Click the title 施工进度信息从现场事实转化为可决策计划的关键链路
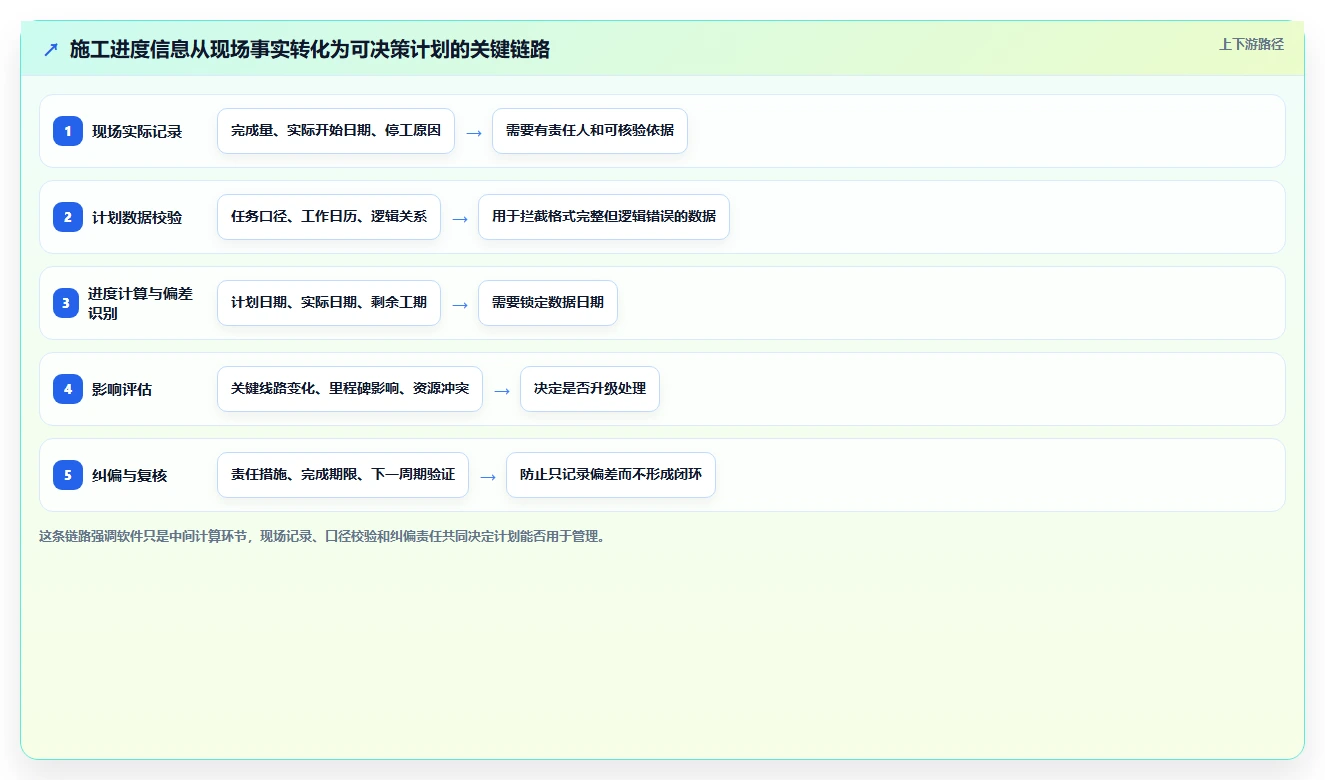Image resolution: width=1325 pixels, height=780 pixels. [310, 49]
